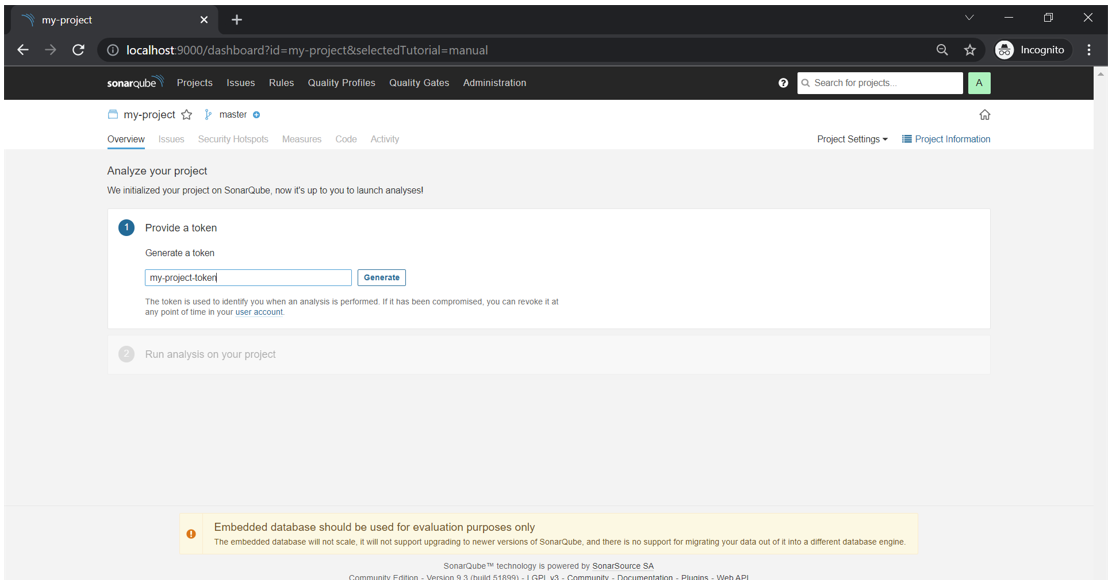This screenshot has width=1112, height=580.
Task: Select the project Issues tab
Action: [171, 139]
